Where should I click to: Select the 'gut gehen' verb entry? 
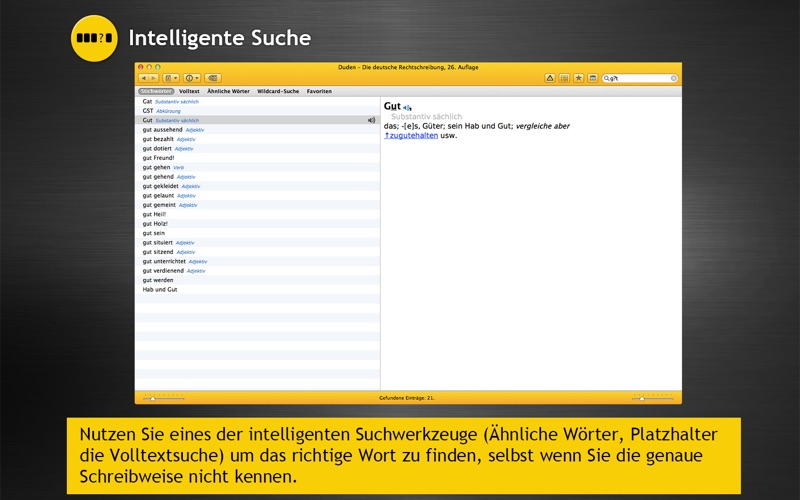click(258, 167)
